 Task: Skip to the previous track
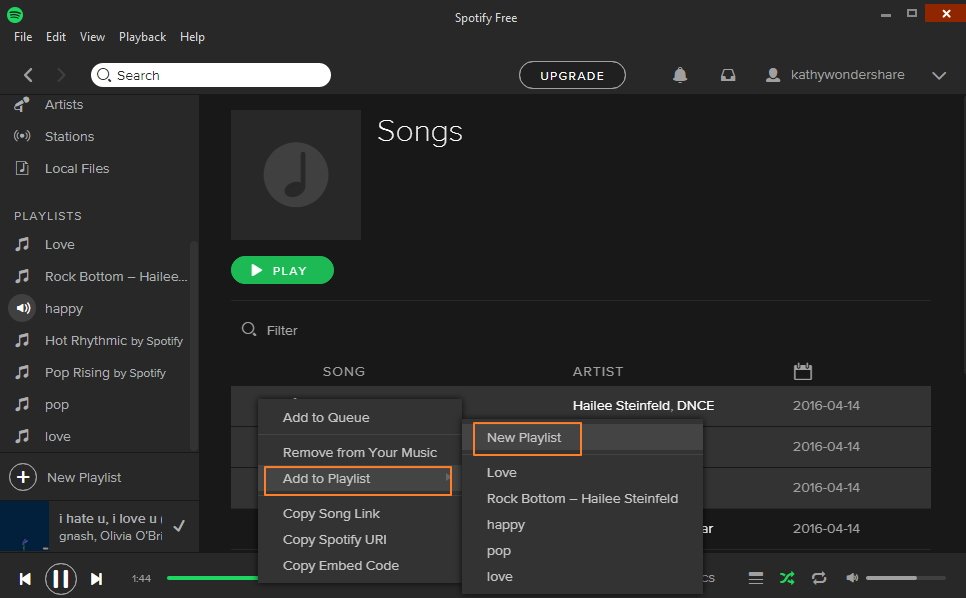(25, 579)
